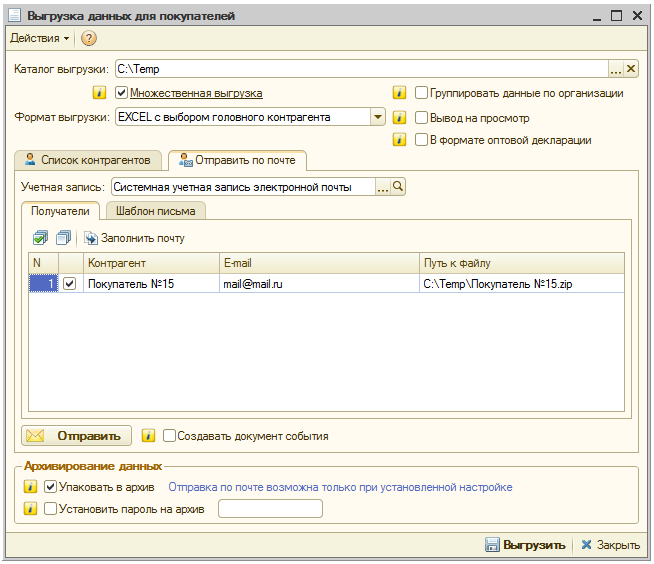Enable Группировать данные по организации checkbox

pos(422,93)
